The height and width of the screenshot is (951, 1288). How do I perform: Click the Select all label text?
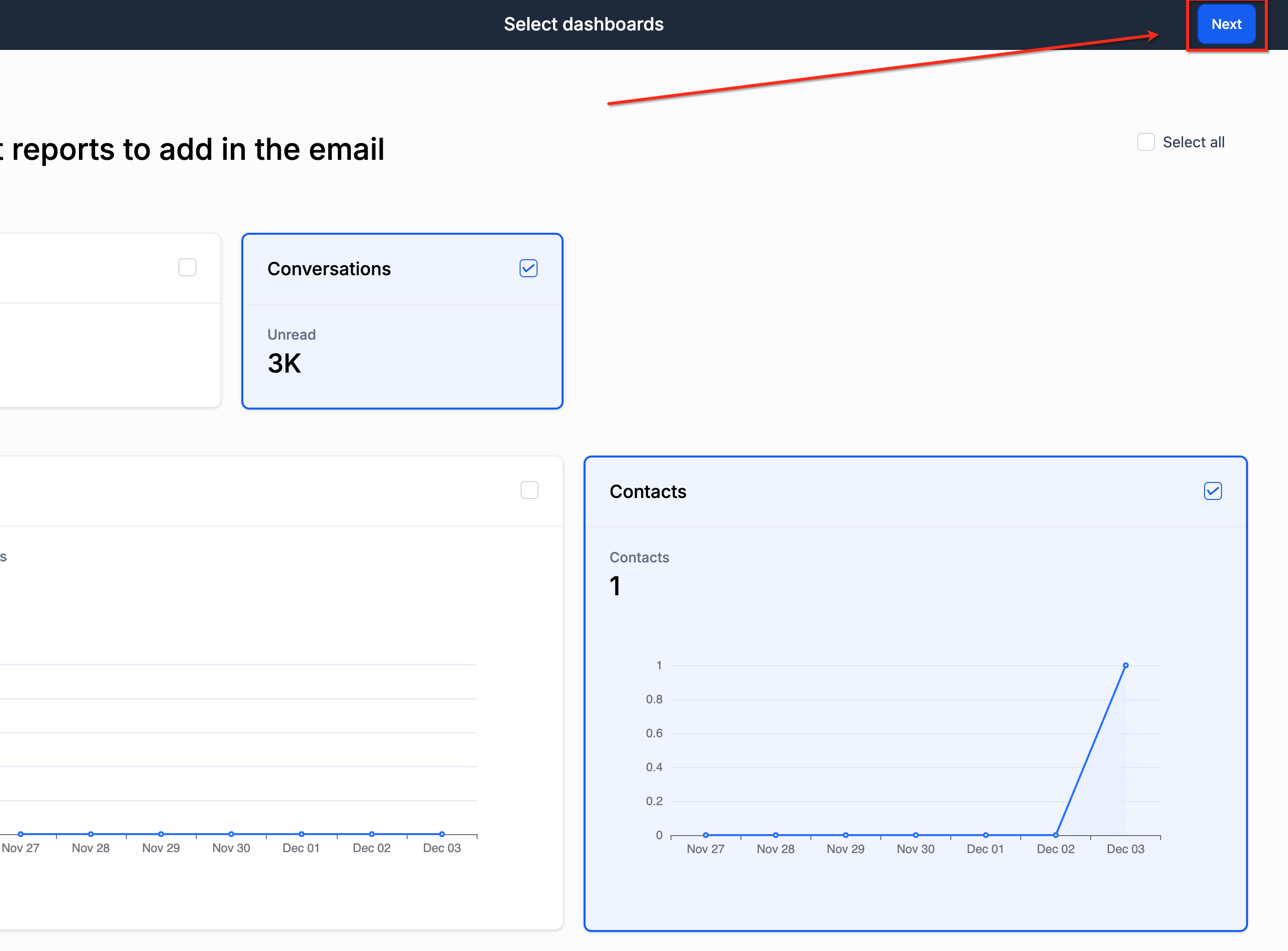1193,142
